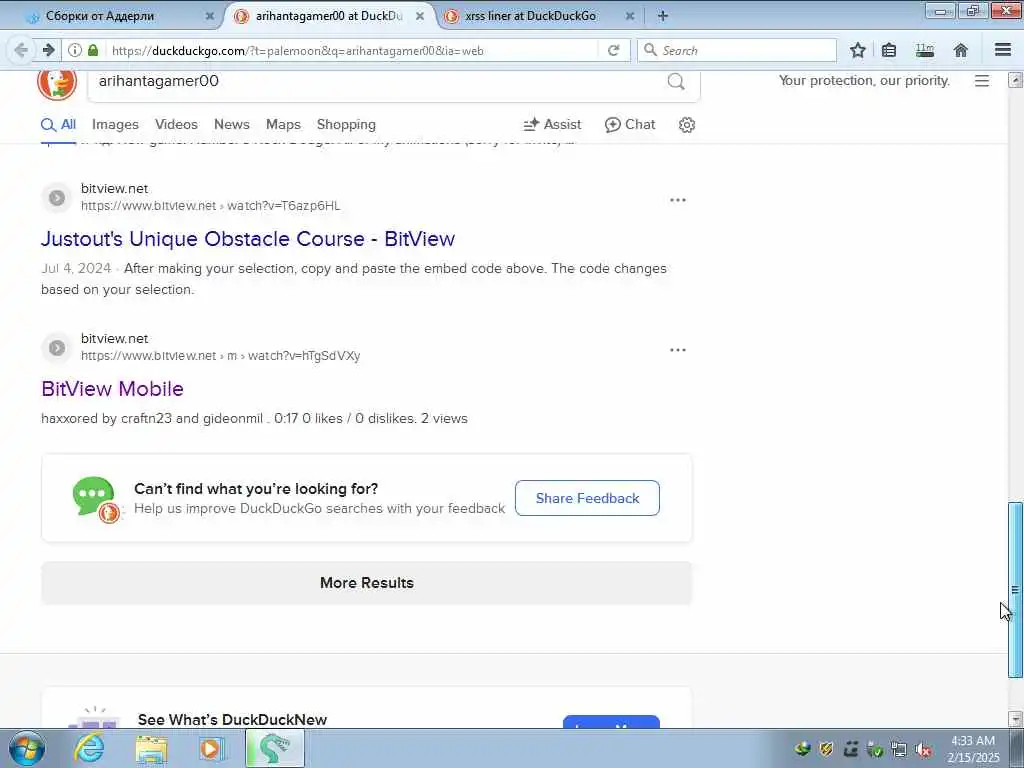Reload the page with the refresh icon
The image size is (1024, 768).
tap(613, 50)
